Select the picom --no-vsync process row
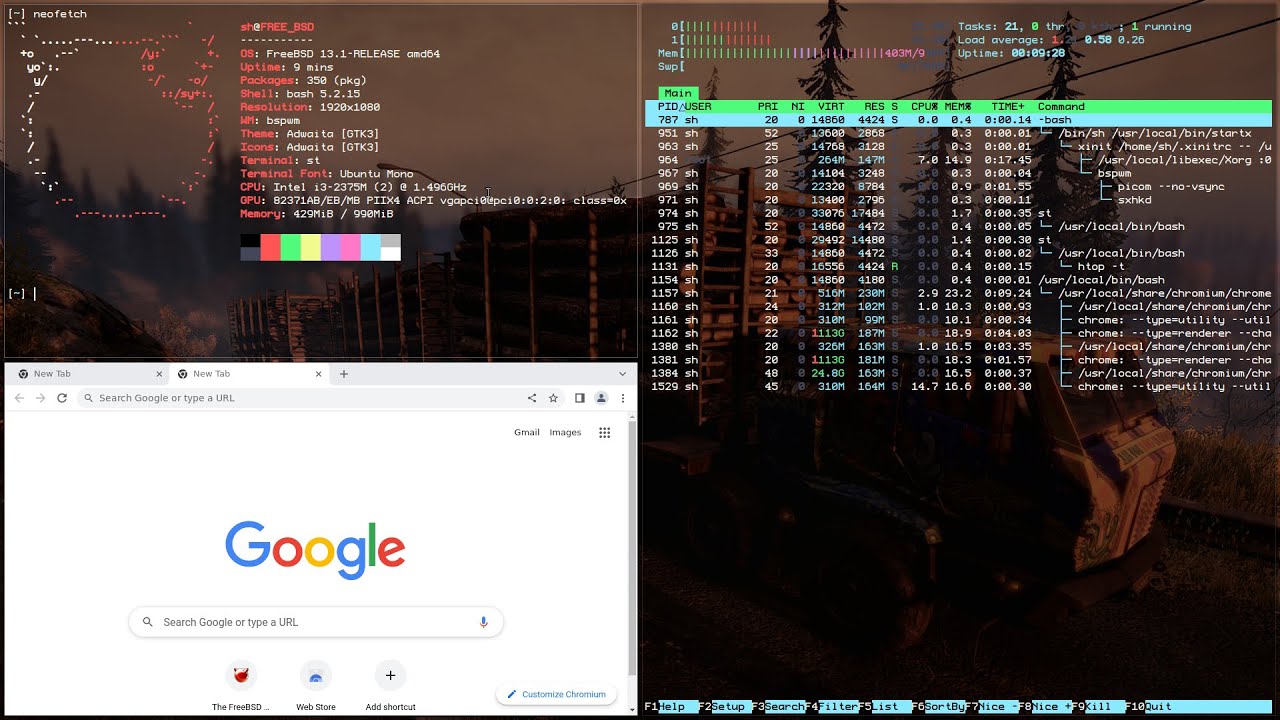This screenshot has height=720, width=1280. tap(958, 187)
